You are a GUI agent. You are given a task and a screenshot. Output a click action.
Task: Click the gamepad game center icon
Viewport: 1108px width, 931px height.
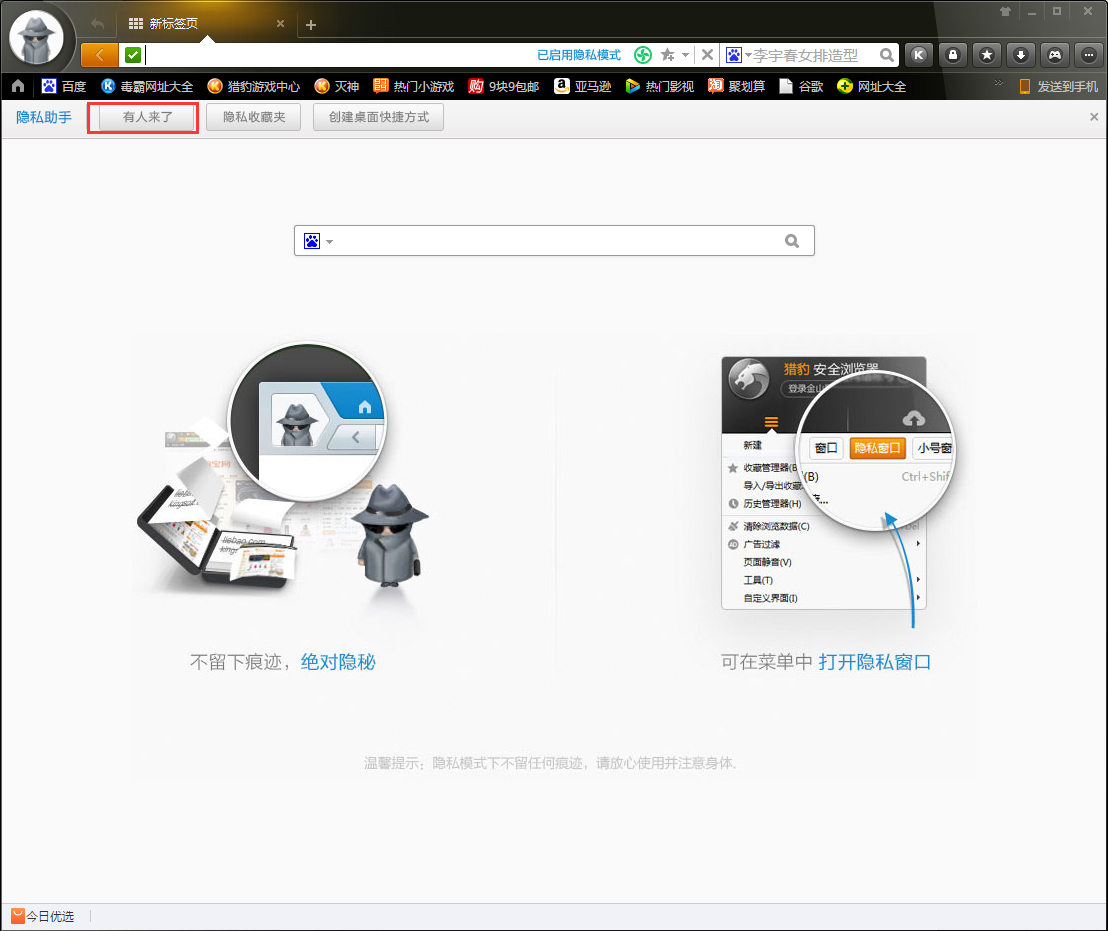(1054, 55)
